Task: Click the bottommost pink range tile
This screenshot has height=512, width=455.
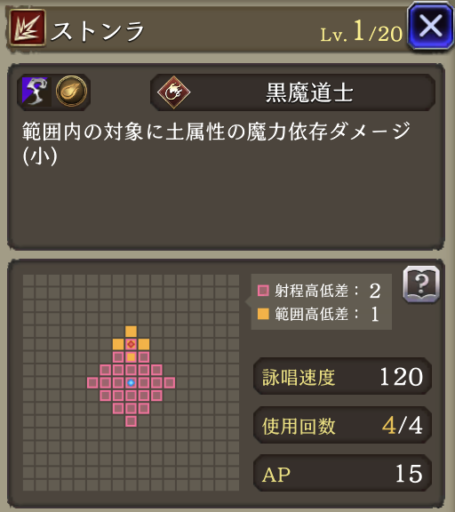Action: coord(131,421)
